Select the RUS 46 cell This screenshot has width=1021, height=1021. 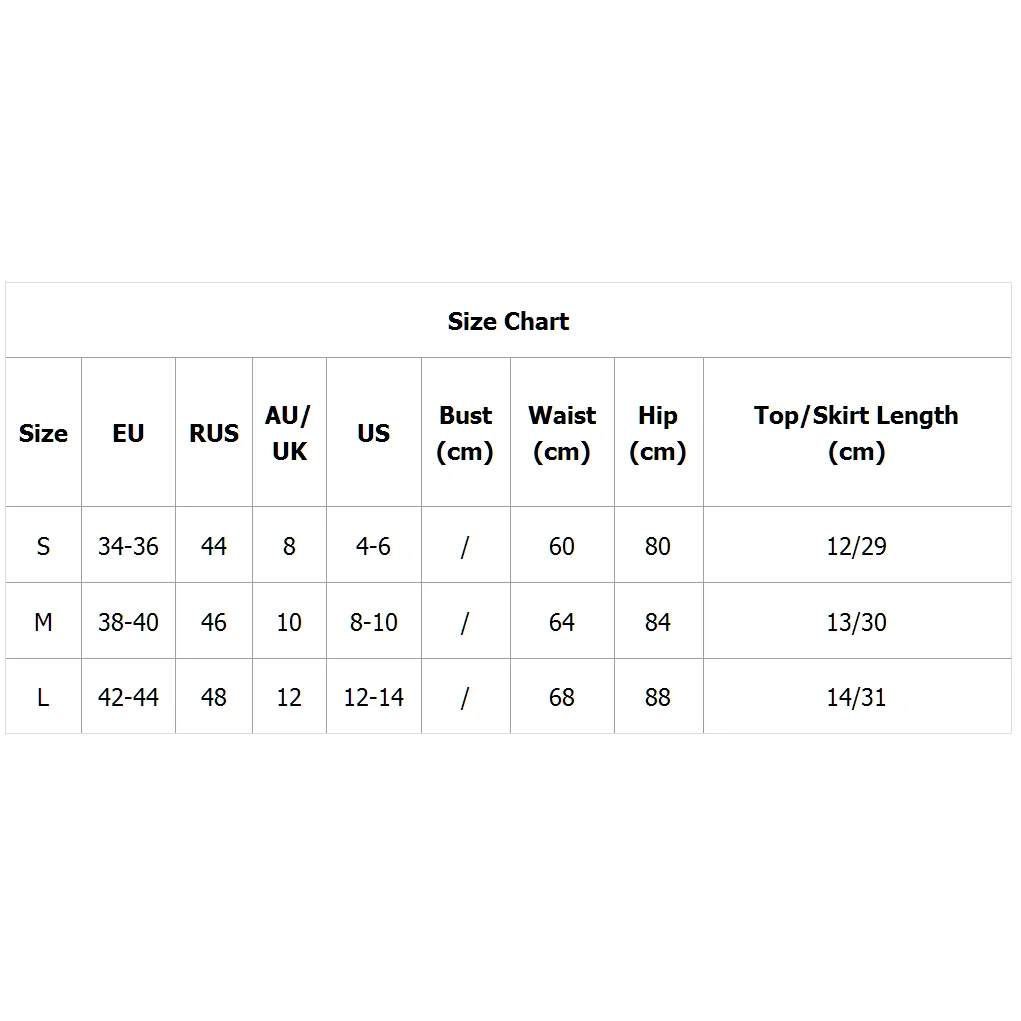(214, 622)
